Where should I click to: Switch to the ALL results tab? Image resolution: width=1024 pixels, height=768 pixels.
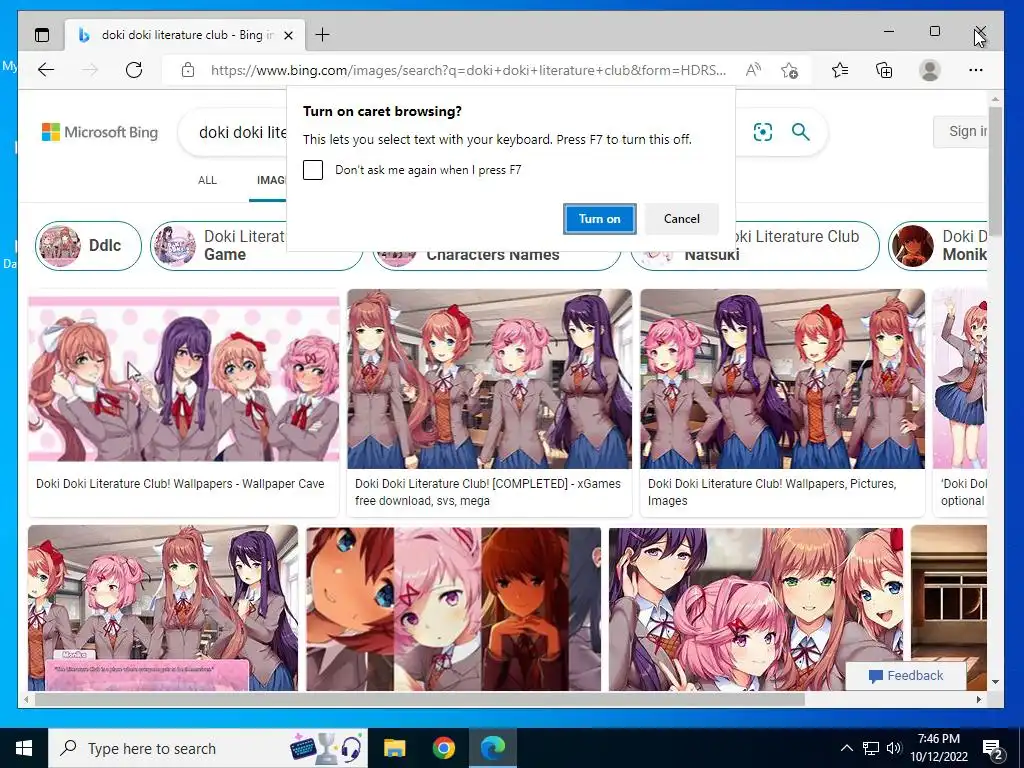pos(207,180)
